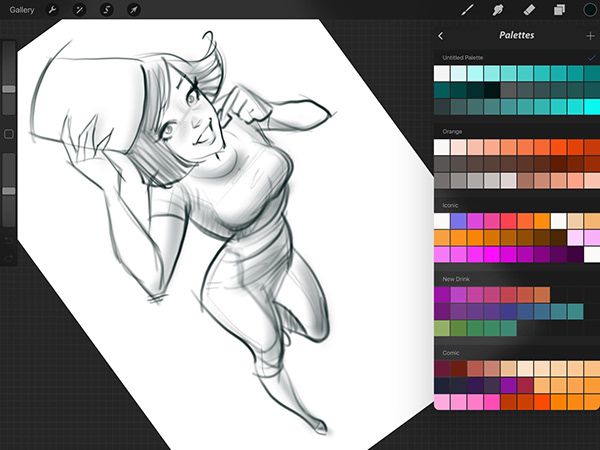Open the Layers panel

[560, 10]
